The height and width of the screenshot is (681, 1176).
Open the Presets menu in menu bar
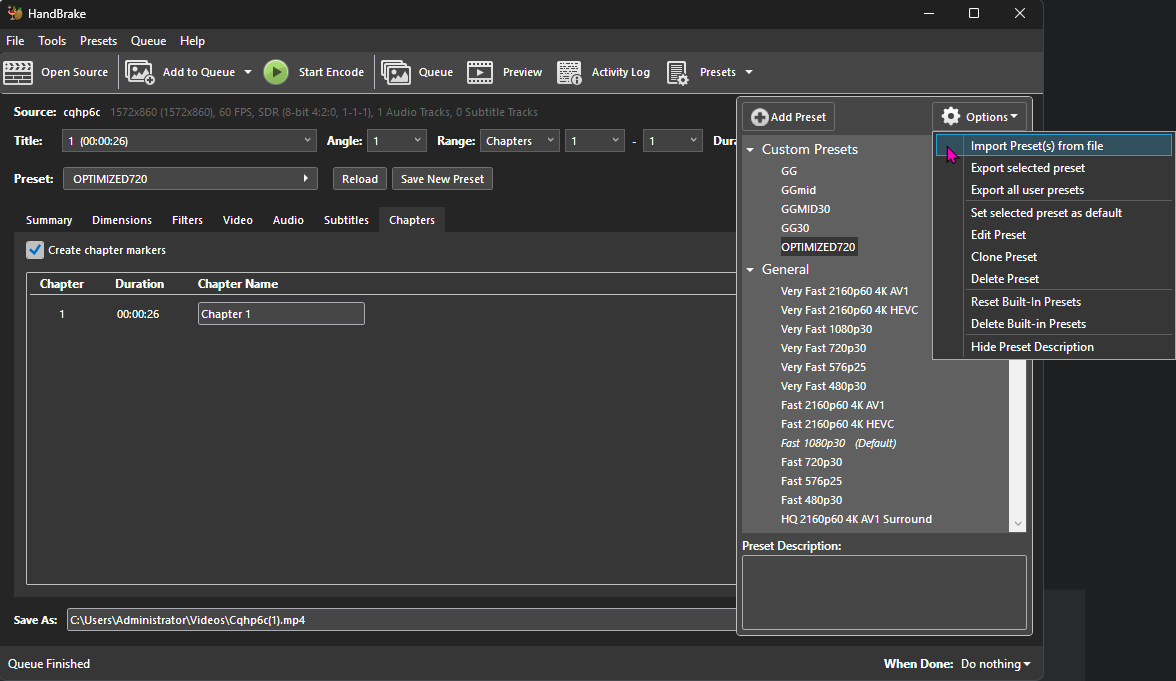pos(98,40)
